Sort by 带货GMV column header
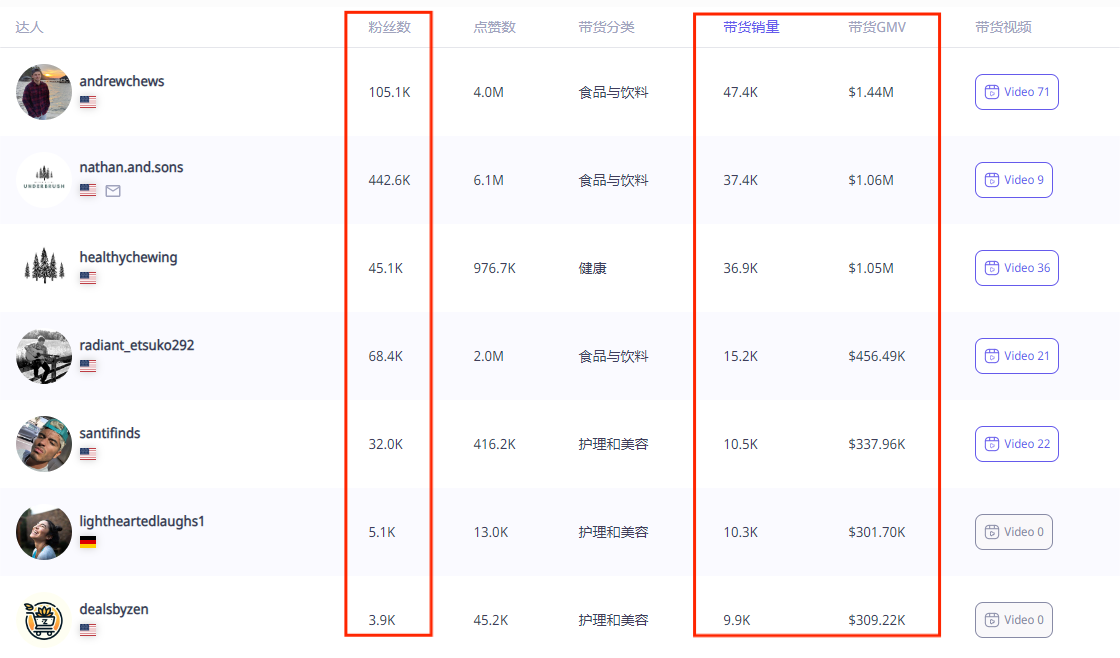 [876, 27]
